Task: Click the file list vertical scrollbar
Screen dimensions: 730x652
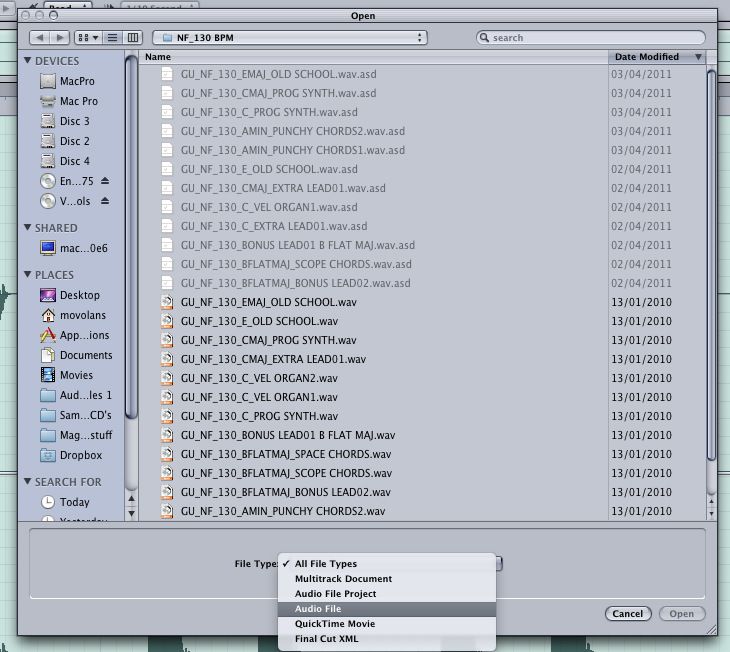Action: click(x=711, y=265)
